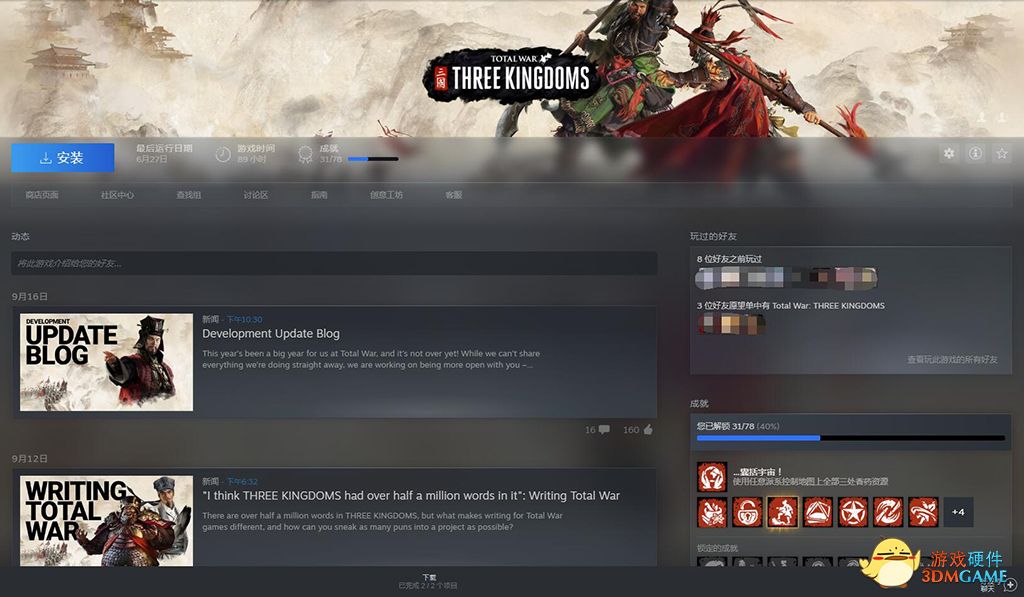Click the Writing Total War summary text
The width and height of the screenshot is (1024, 597).
click(382, 521)
